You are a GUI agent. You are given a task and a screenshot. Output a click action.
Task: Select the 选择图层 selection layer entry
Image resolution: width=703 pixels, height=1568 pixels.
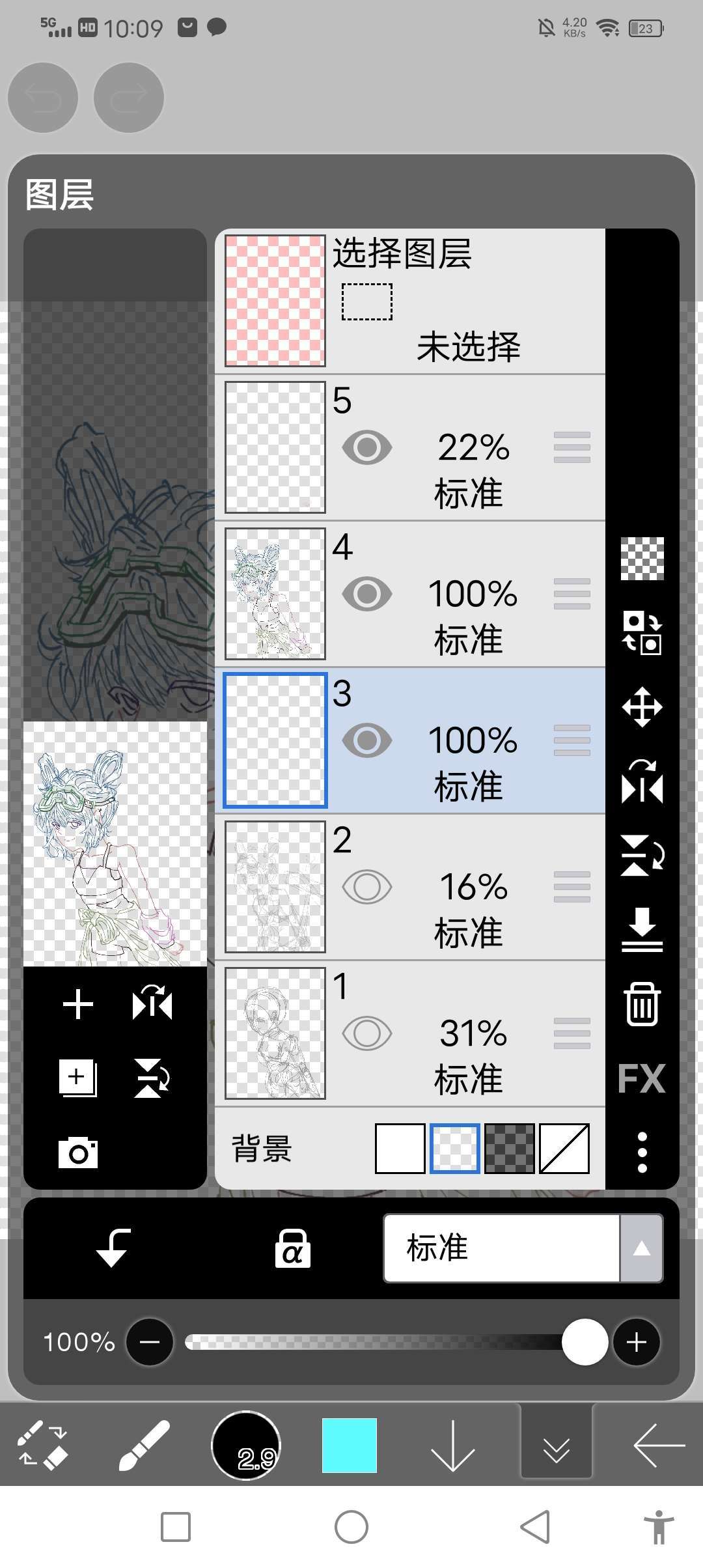(x=410, y=301)
